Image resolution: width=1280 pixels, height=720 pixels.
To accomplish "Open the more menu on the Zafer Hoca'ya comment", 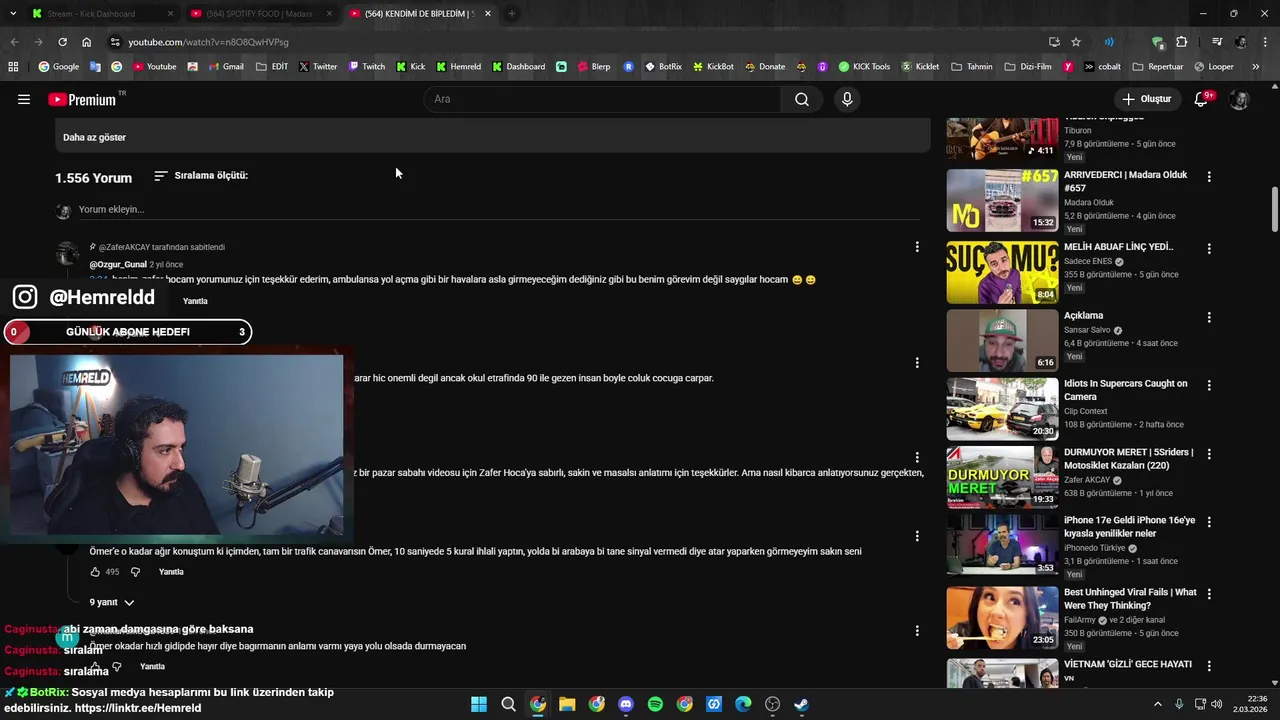I will pos(917,457).
